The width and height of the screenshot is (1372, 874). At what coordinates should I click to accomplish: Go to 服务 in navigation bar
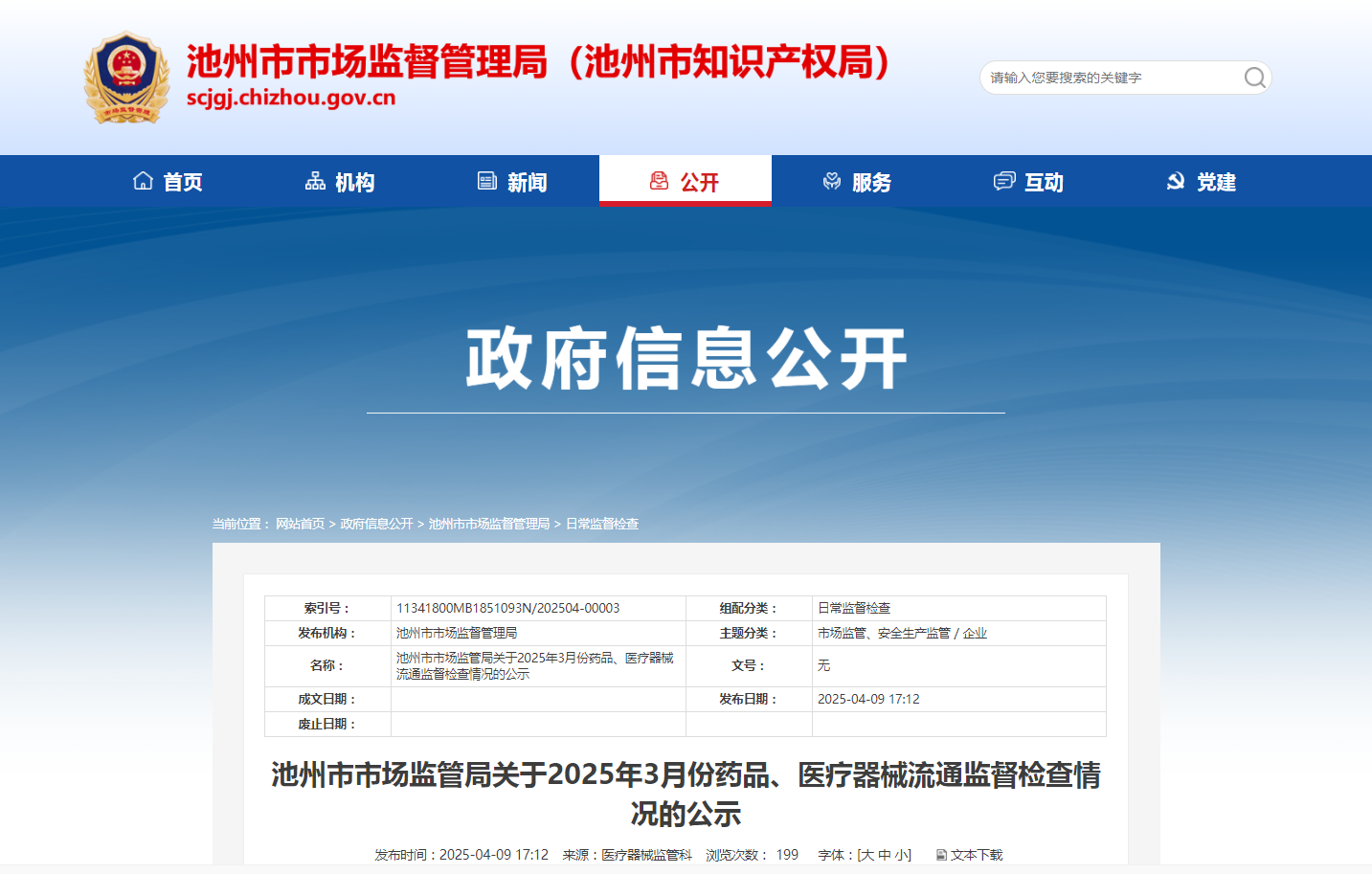(x=871, y=182)
